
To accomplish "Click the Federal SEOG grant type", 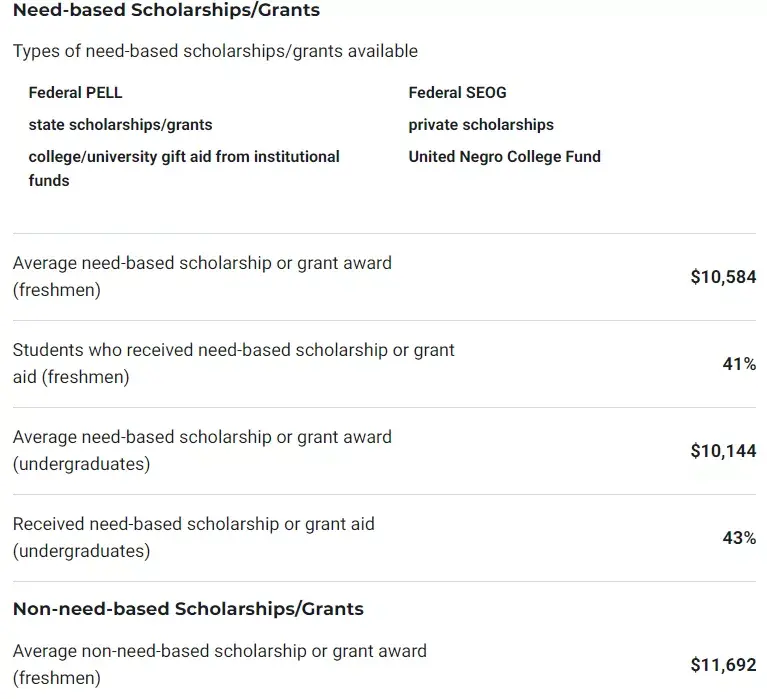I will click(x=457, y=93).
